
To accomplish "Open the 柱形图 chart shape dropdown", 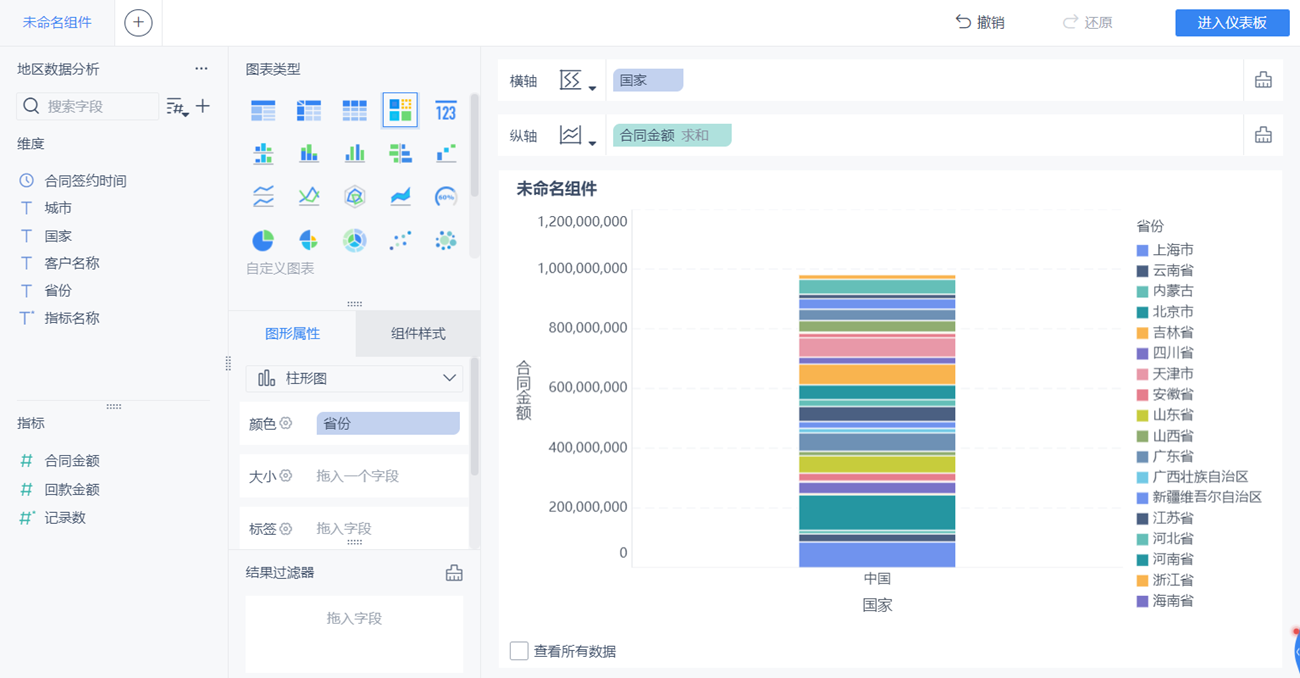I will [354, 378].
